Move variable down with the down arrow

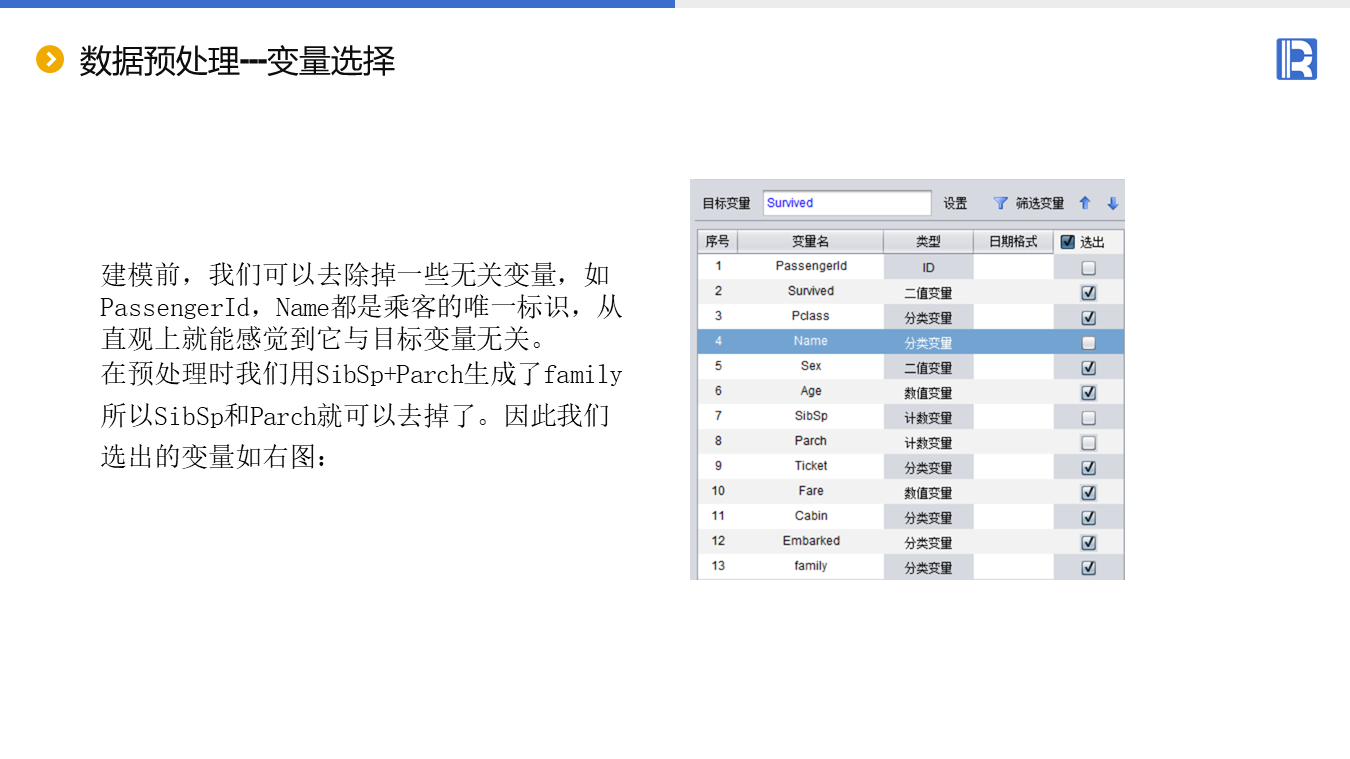1113,203
